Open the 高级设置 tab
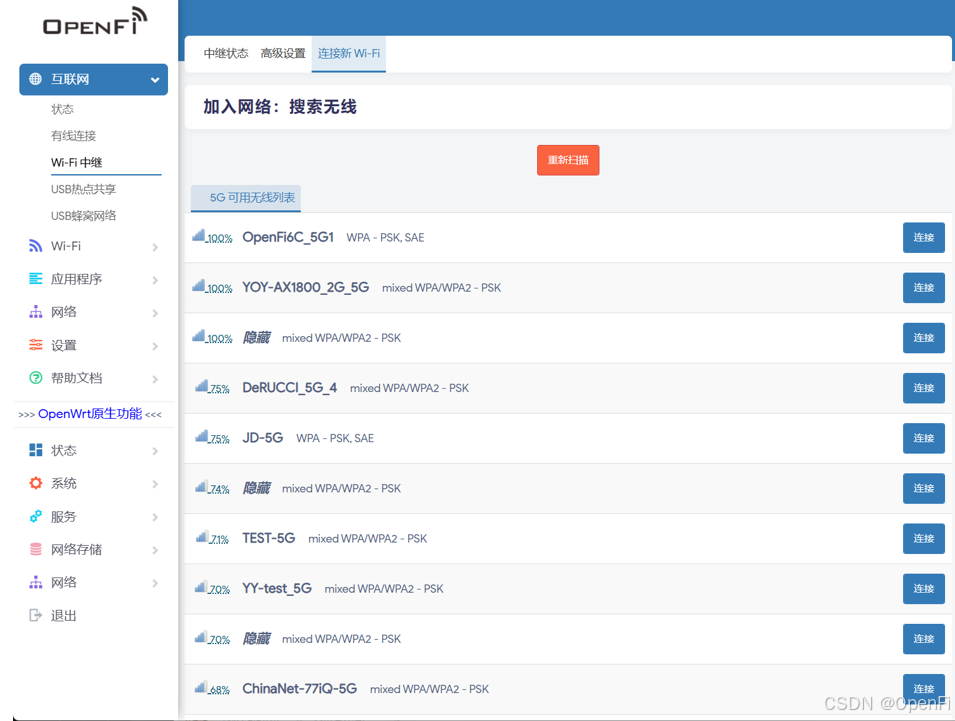 283,54
